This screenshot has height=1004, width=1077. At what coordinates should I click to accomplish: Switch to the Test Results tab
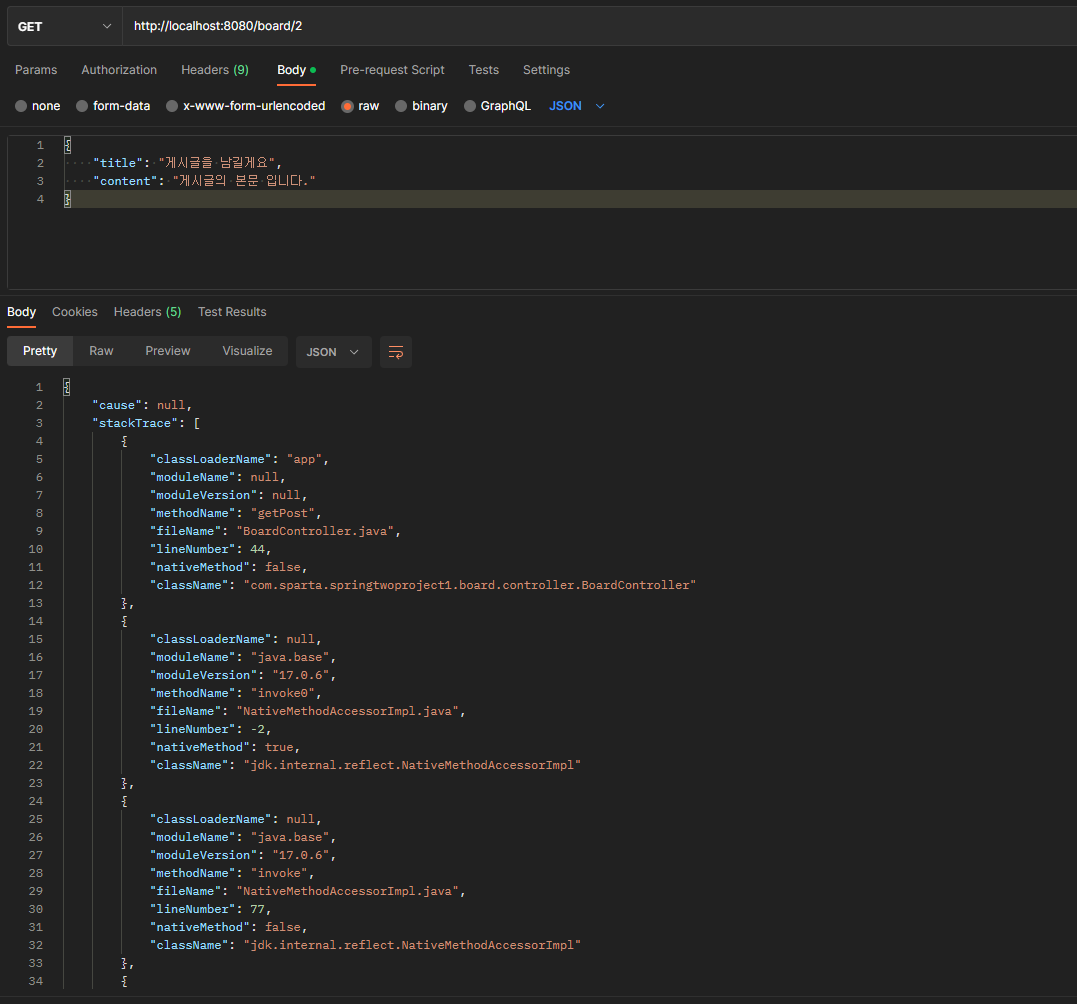coord(232,312)
